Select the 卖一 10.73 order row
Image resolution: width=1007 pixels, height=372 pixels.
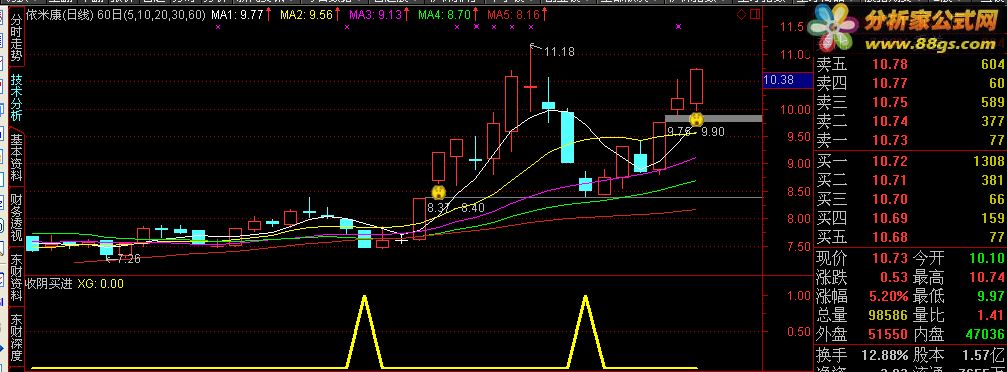909,140
